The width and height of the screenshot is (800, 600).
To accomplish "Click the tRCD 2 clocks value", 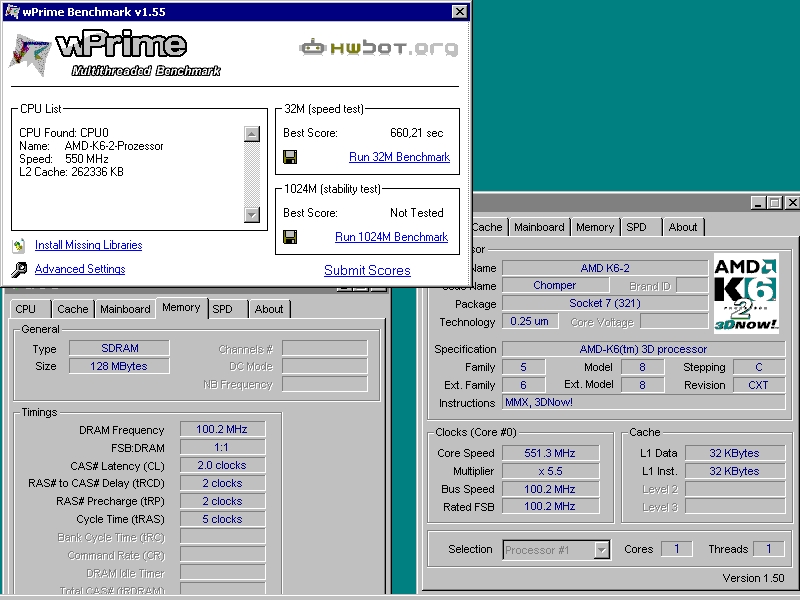I will (x=222, y=483).
